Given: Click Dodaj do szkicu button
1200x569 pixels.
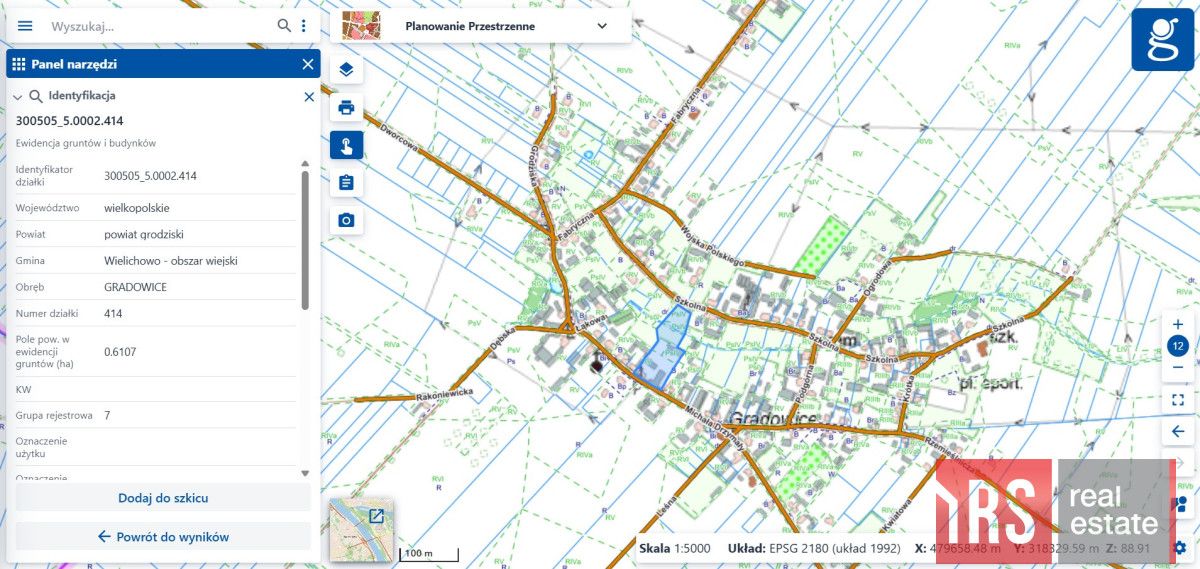Looking at the screenshot, I should click(163, 497).
